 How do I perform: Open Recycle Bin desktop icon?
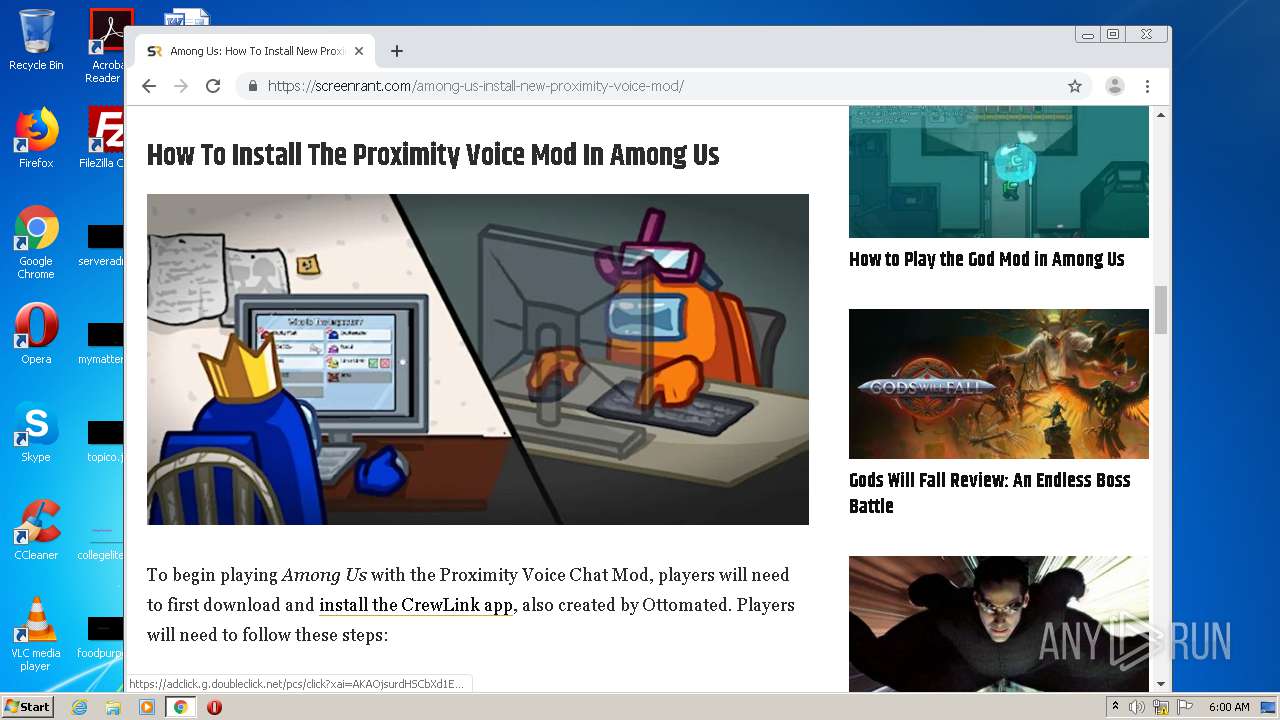(x=36, y=40)
